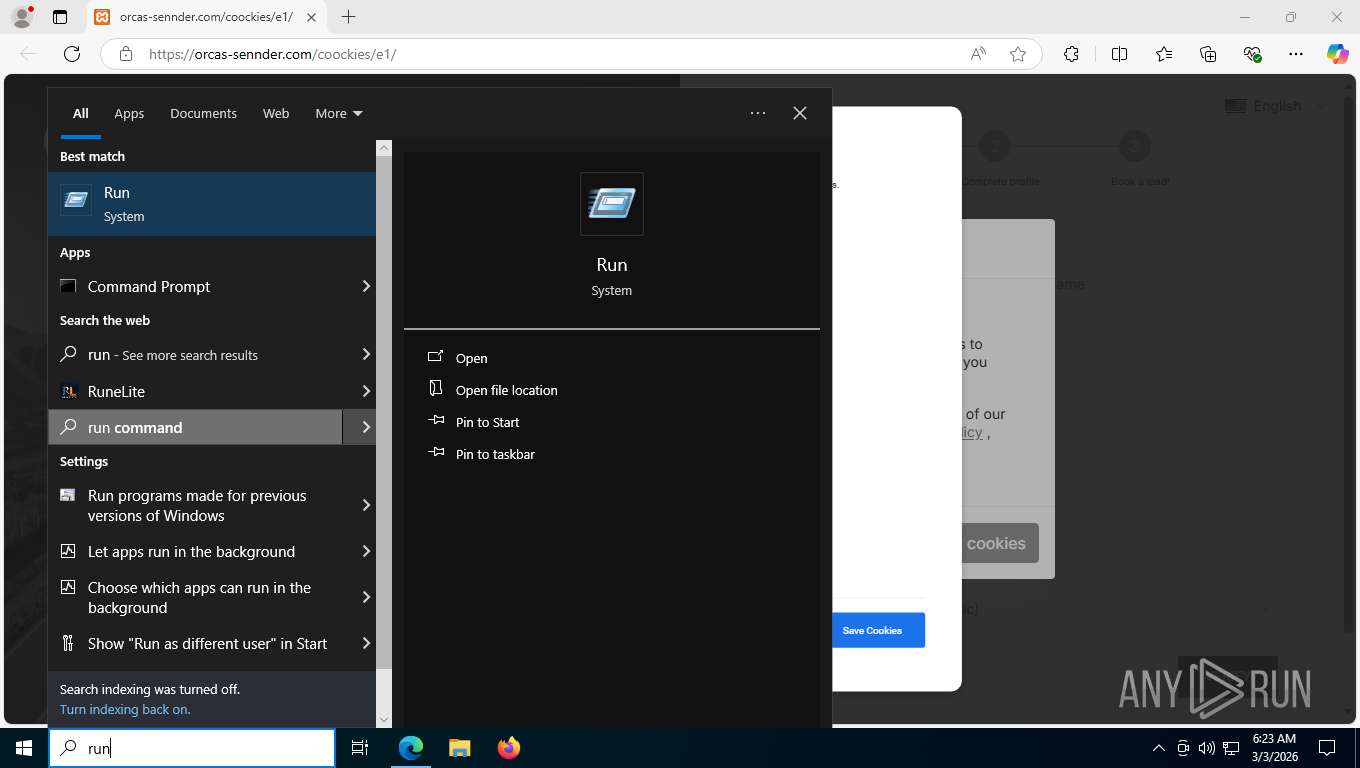
Task: View site information lock icon
Action: (126, 54)
